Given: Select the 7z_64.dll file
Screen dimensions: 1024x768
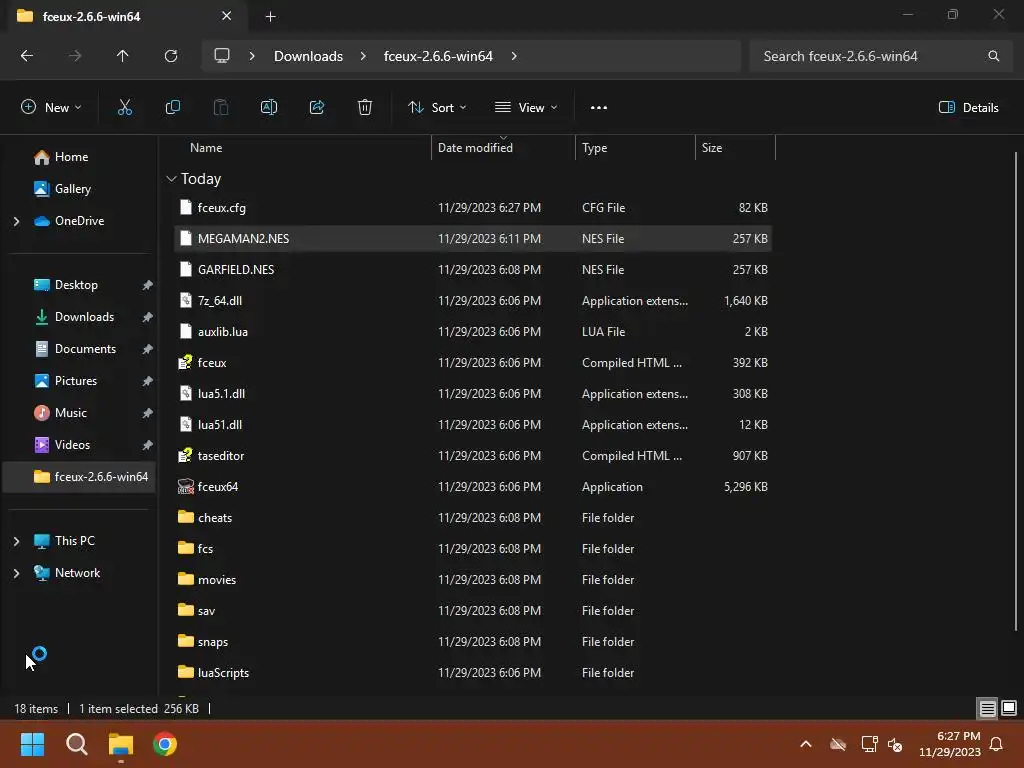Looking at the screenshot, I should [219, 300].
